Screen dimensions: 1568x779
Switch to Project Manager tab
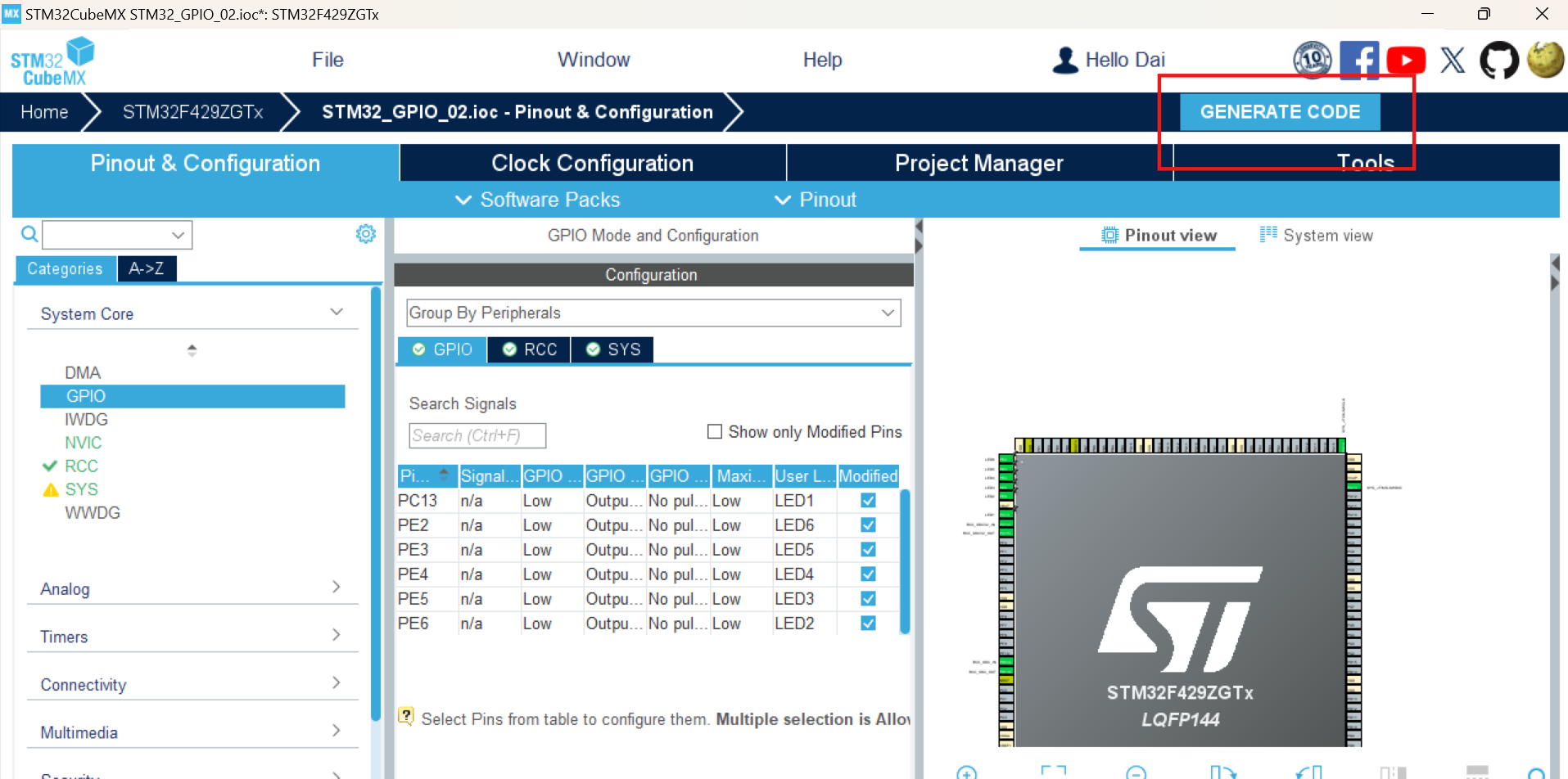point(979,163)
